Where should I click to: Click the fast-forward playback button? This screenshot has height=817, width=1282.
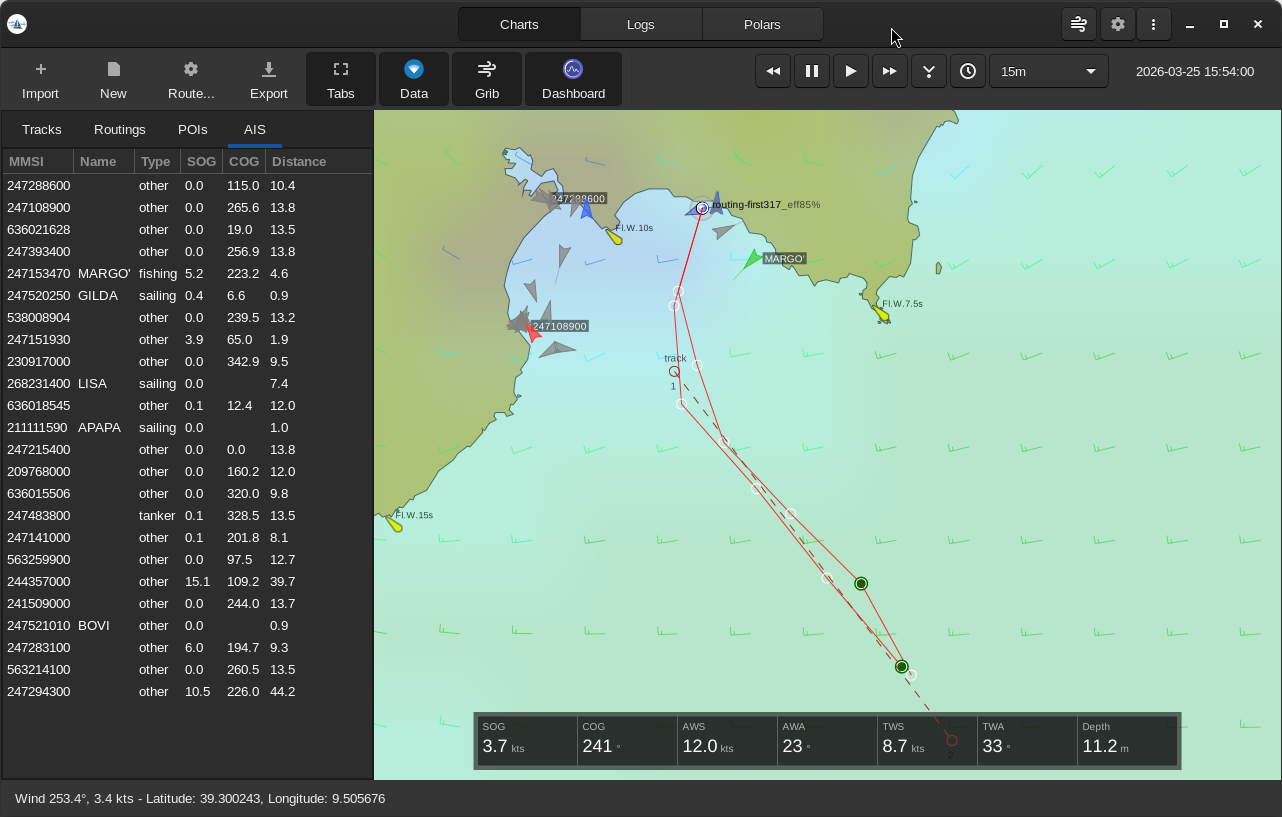tap(889, 71)
